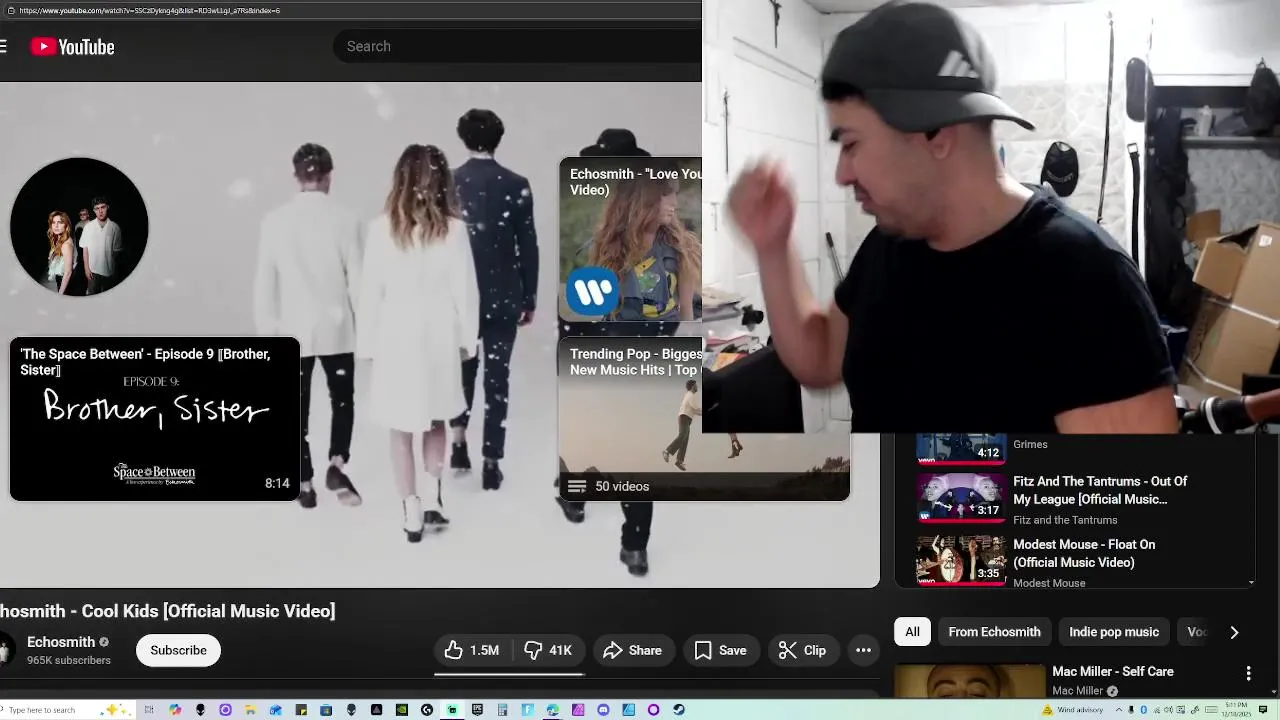Image resolution: width=1280 pixels, height=720 pixels.
Task: Open Echosmith "Love You" end-screen video card
Action: (x=630, y=239)
